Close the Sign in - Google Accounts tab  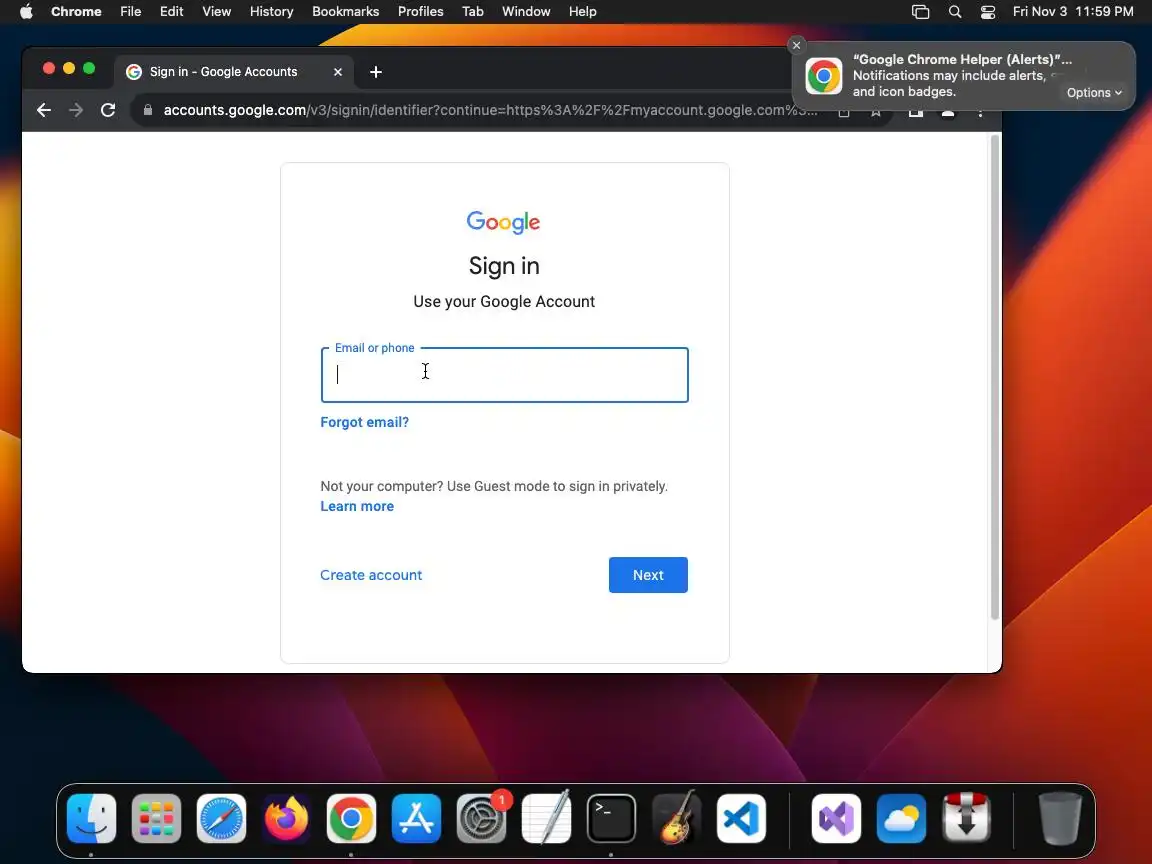[338, 72]
